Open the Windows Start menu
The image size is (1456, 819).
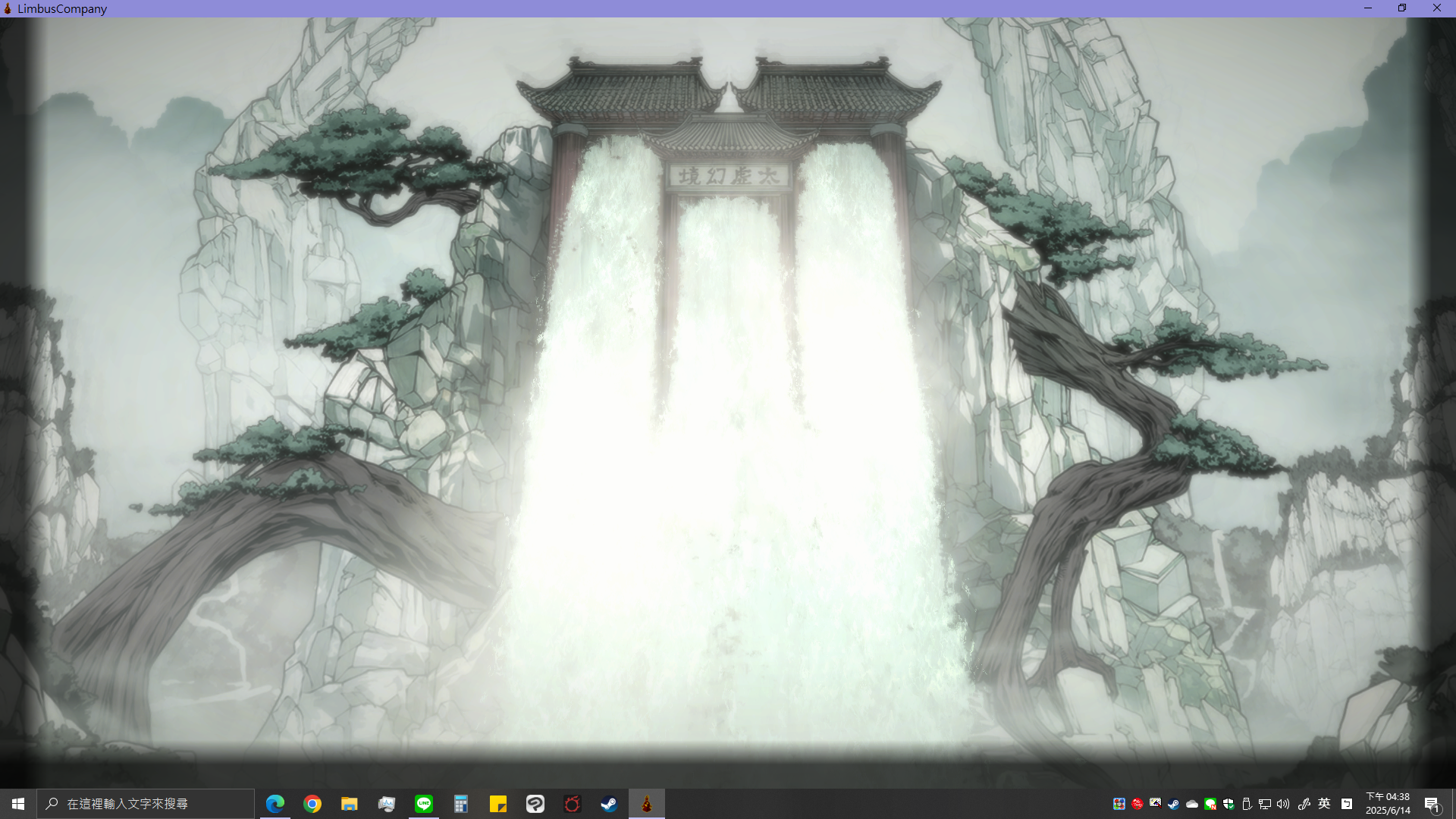18,804
